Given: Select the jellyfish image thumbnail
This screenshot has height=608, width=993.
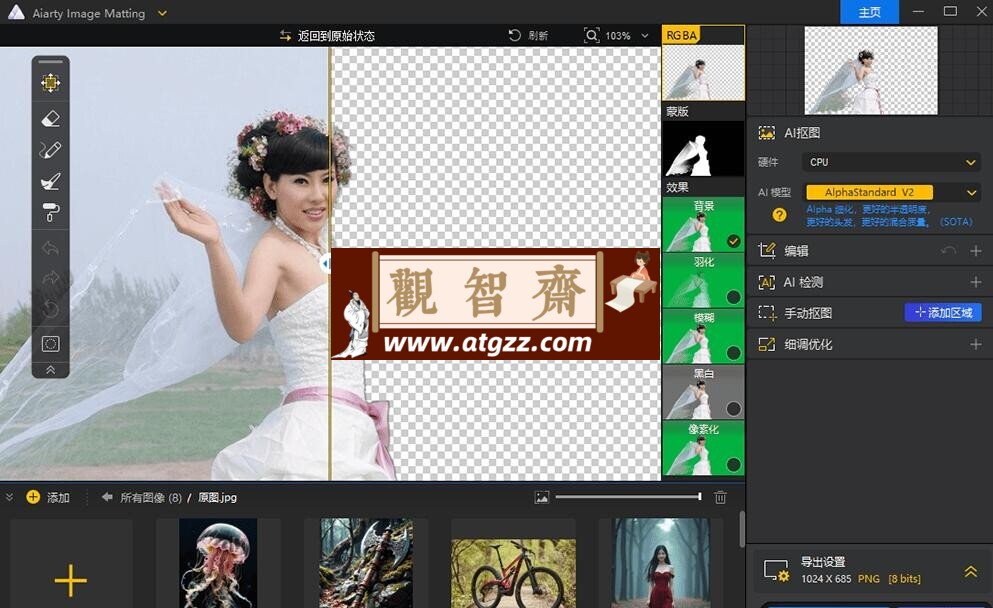Looking at the screenshot, I should coord(218,564).
